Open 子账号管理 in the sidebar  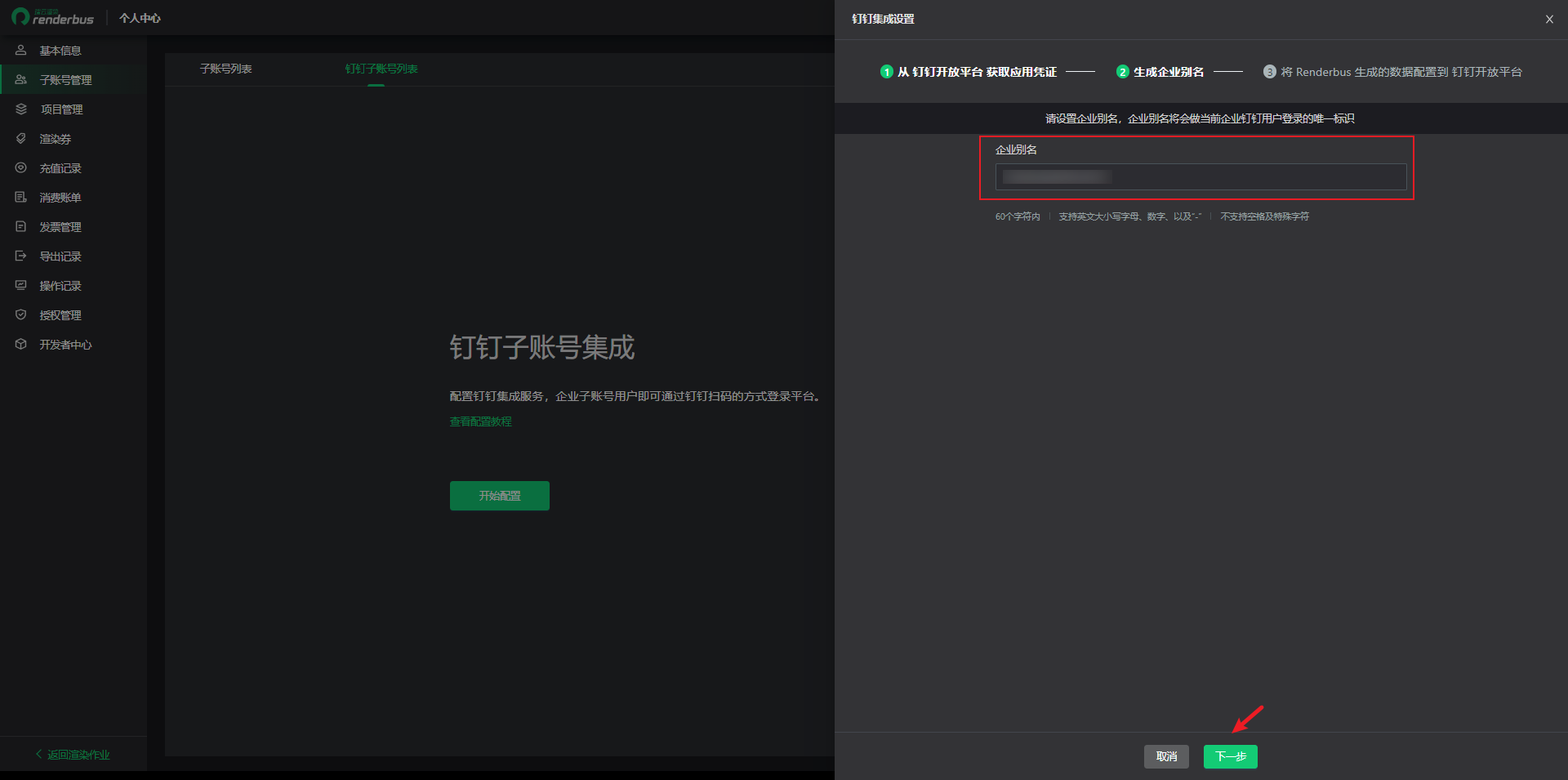[x=73, y=80]
